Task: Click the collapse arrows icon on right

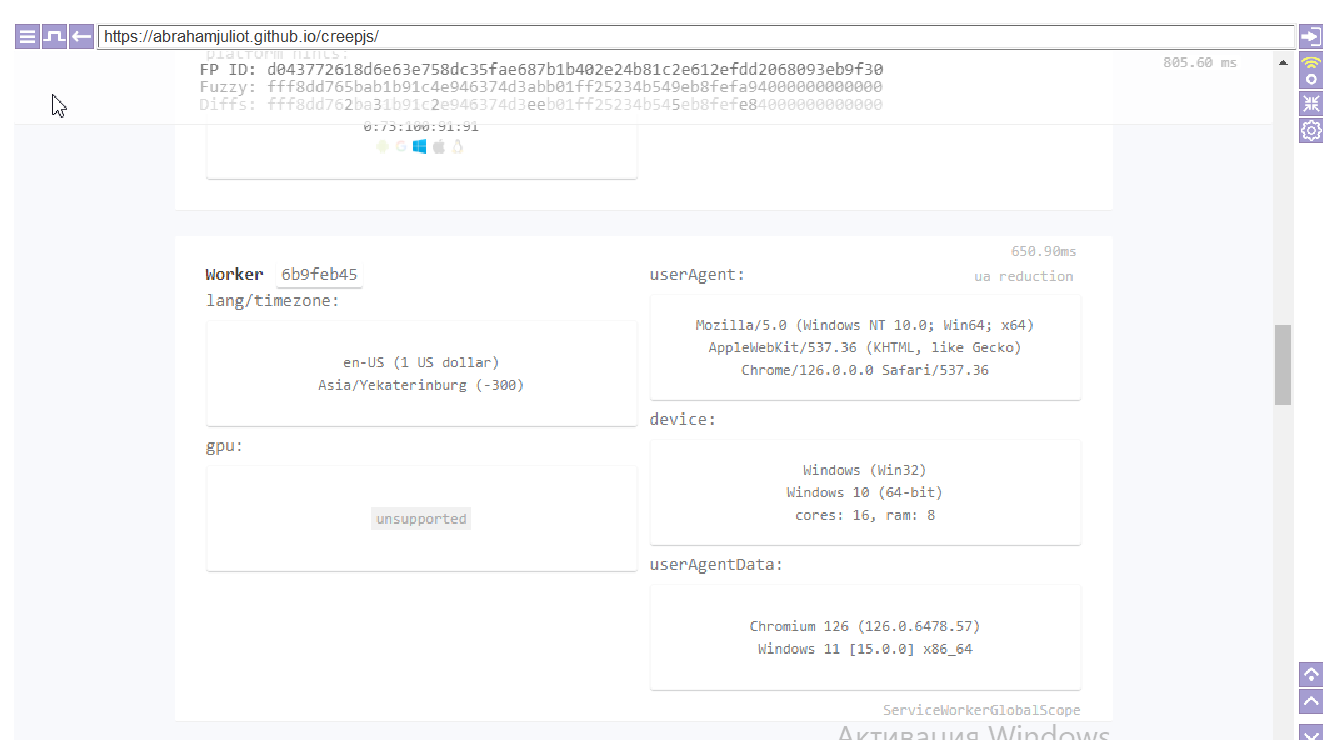Action: (1310, 103)
